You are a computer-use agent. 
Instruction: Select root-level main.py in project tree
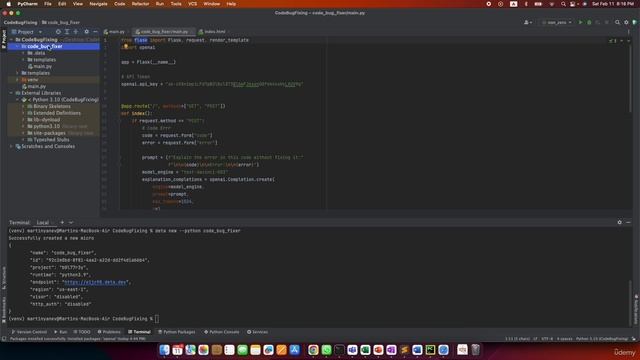tap(34, 86)
